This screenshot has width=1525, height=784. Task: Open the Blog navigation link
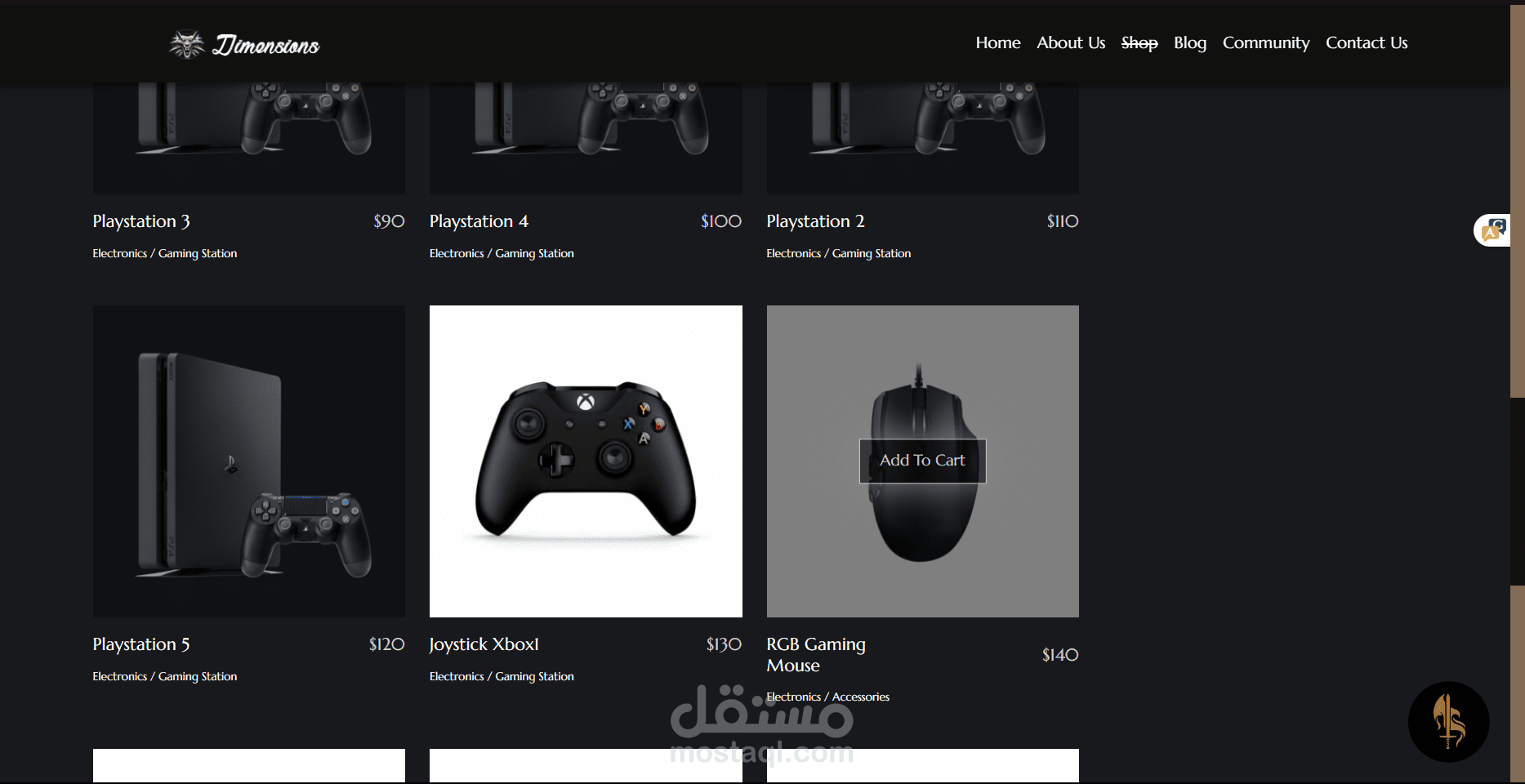(1189, 42)
